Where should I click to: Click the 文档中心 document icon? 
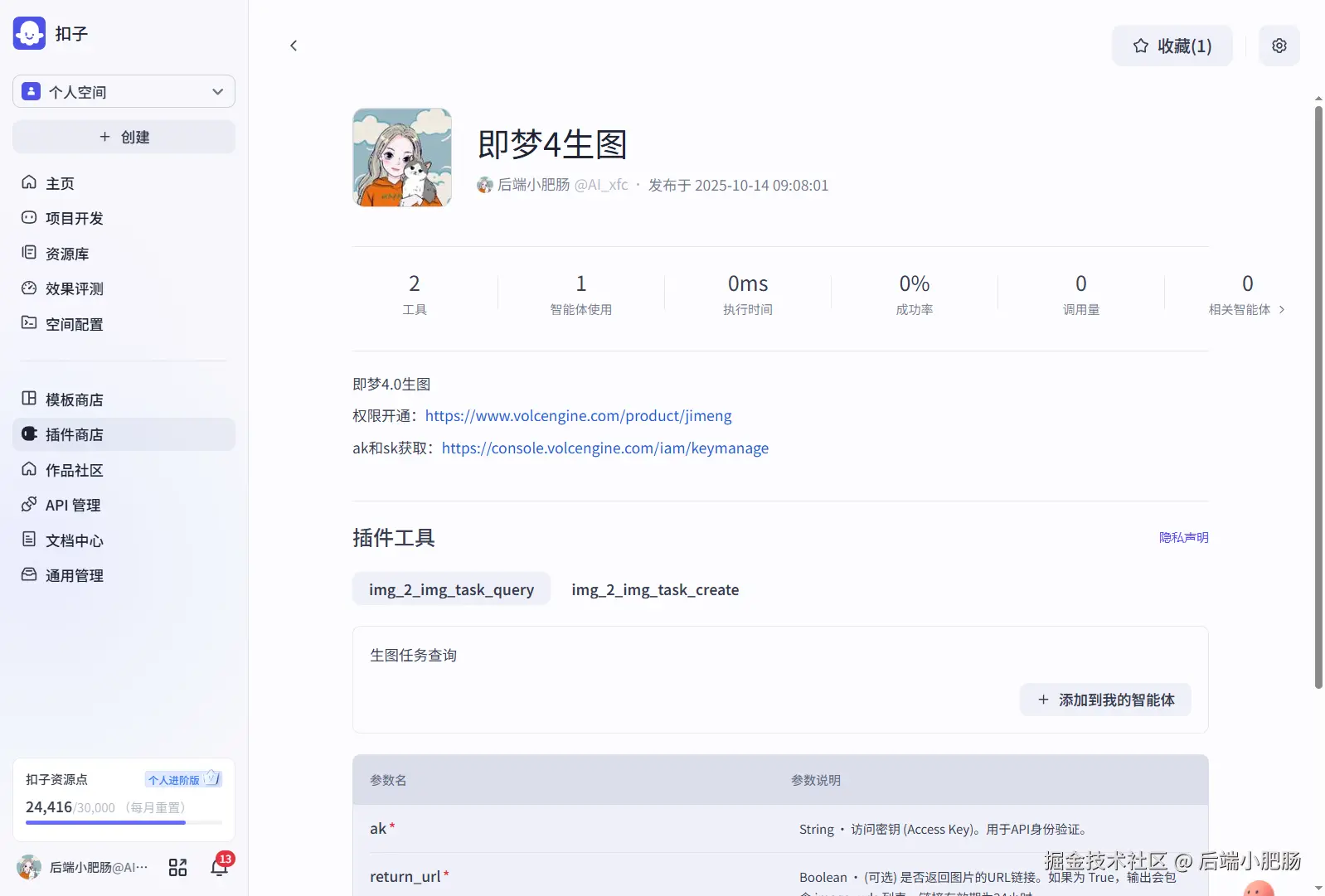coord(29,540)
